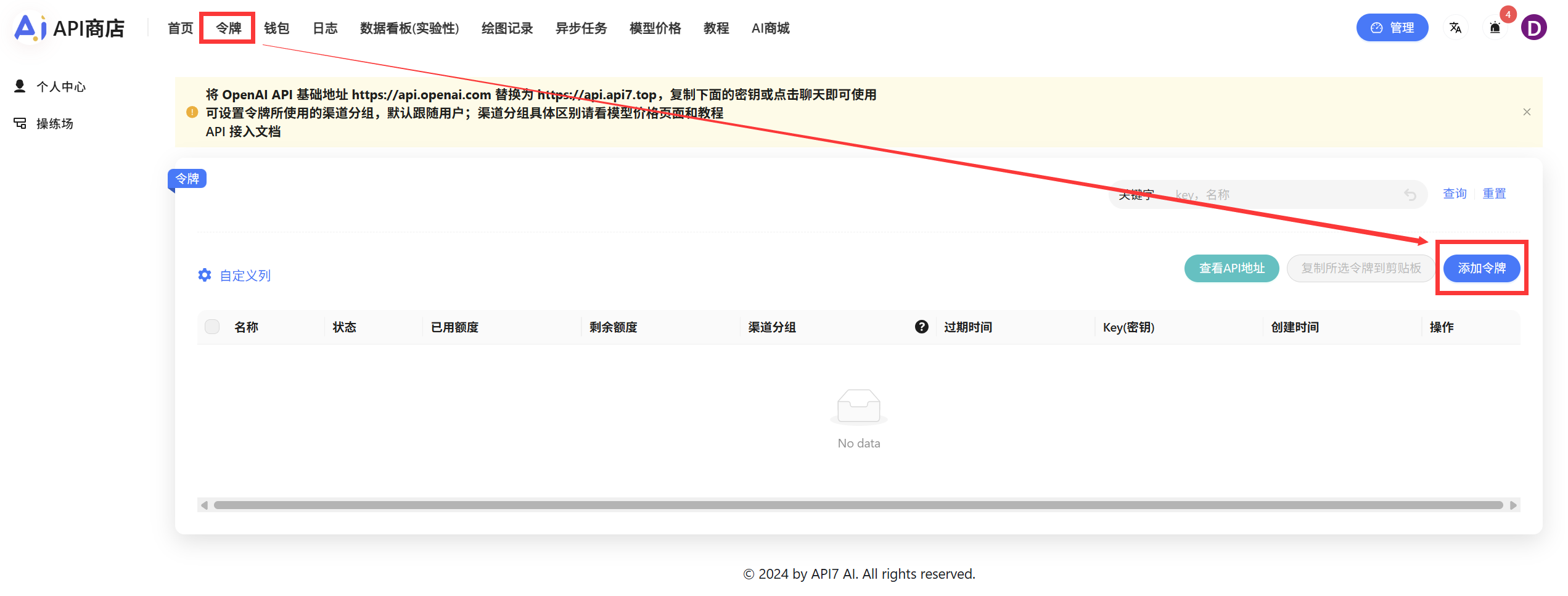Select the 个人中心 sidebar icon
The height and width of the screenshot is (596, 1568).
pos(20,86)
